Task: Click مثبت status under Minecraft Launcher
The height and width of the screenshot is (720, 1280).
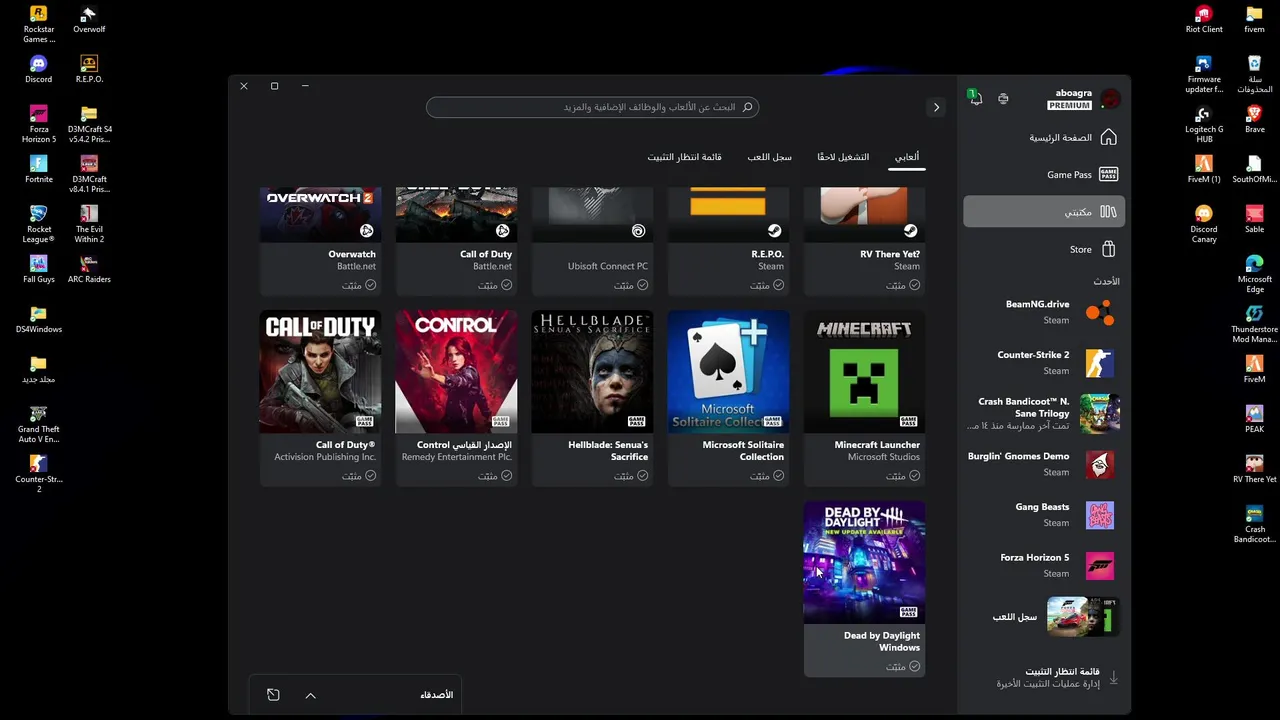Action: tap(902, 476)
